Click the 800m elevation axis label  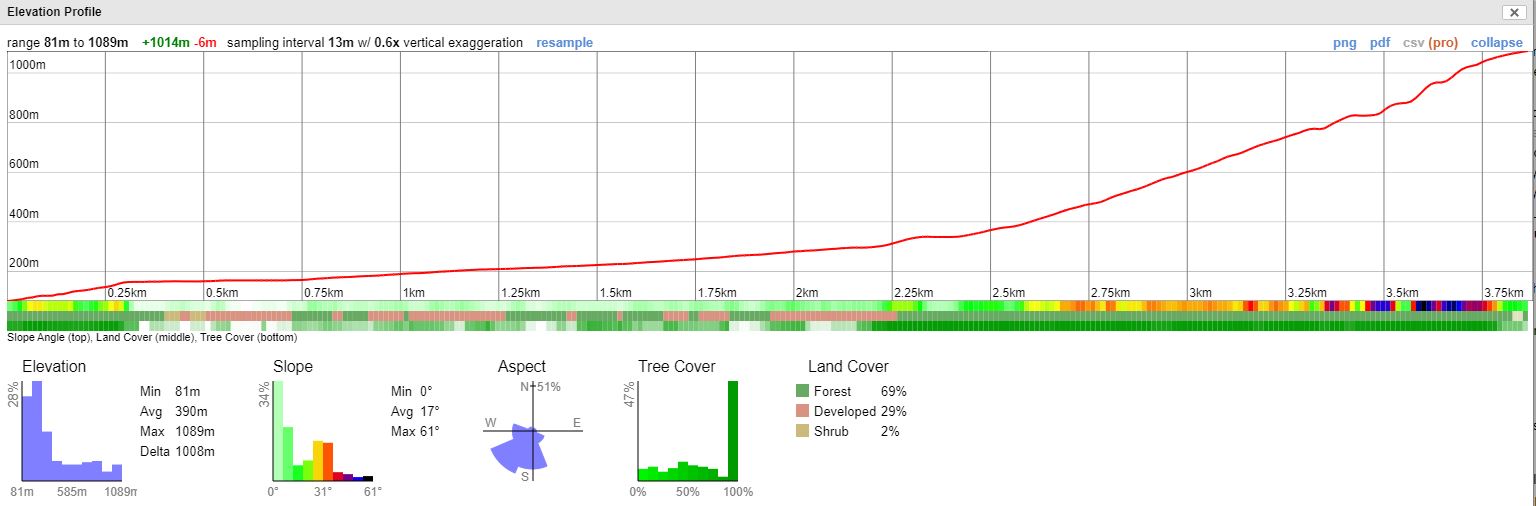point(24,115)
